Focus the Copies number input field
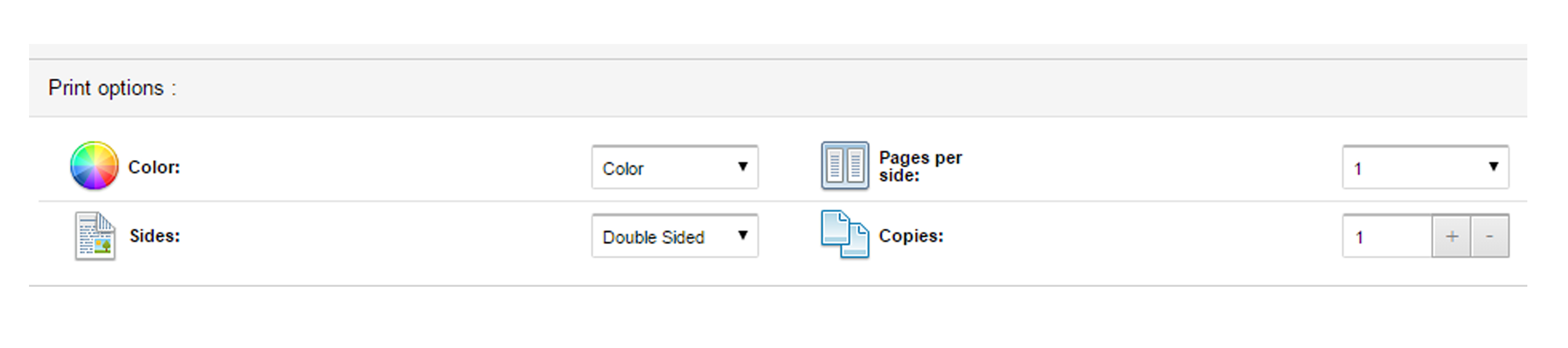Viewport: 1568px width, 348px height. coord(1387,236)
